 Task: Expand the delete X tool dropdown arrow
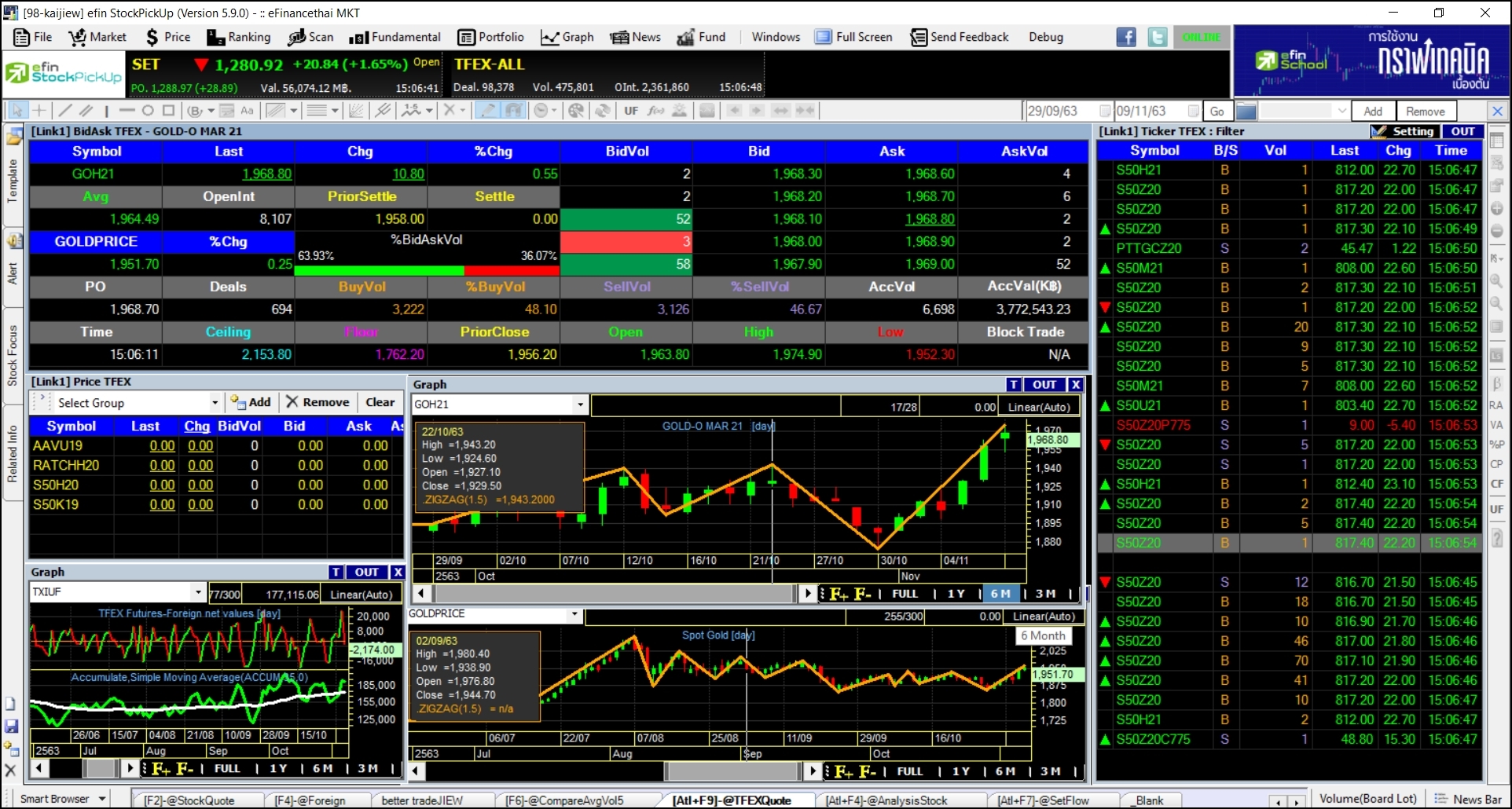point(463,111)
